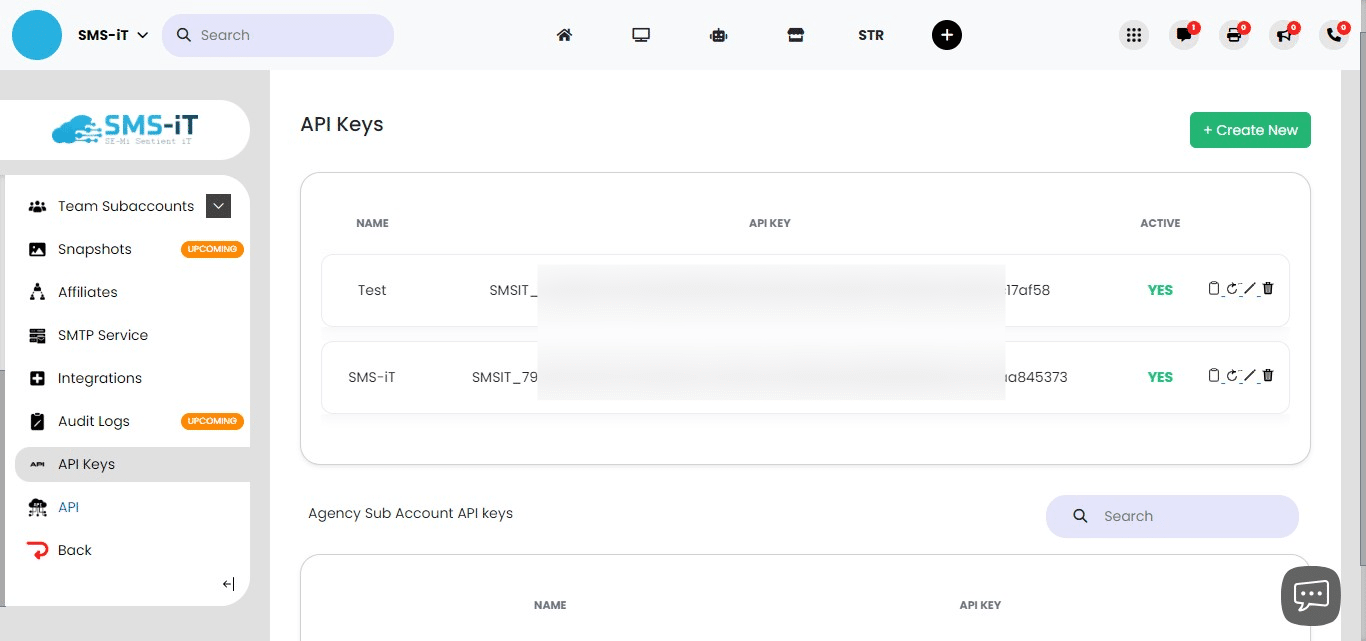Viewport: 1366px width, 641px height.
Task: Open the SMS-iT account switcher dropdown
Action: [113, 35]
